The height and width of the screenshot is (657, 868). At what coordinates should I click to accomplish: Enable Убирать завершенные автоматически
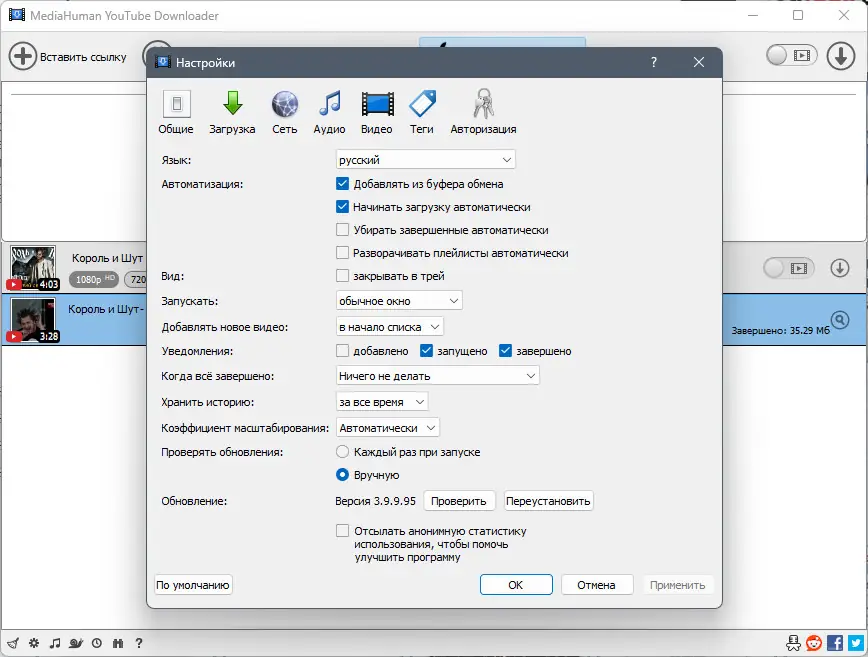click(x=342, y=229)
